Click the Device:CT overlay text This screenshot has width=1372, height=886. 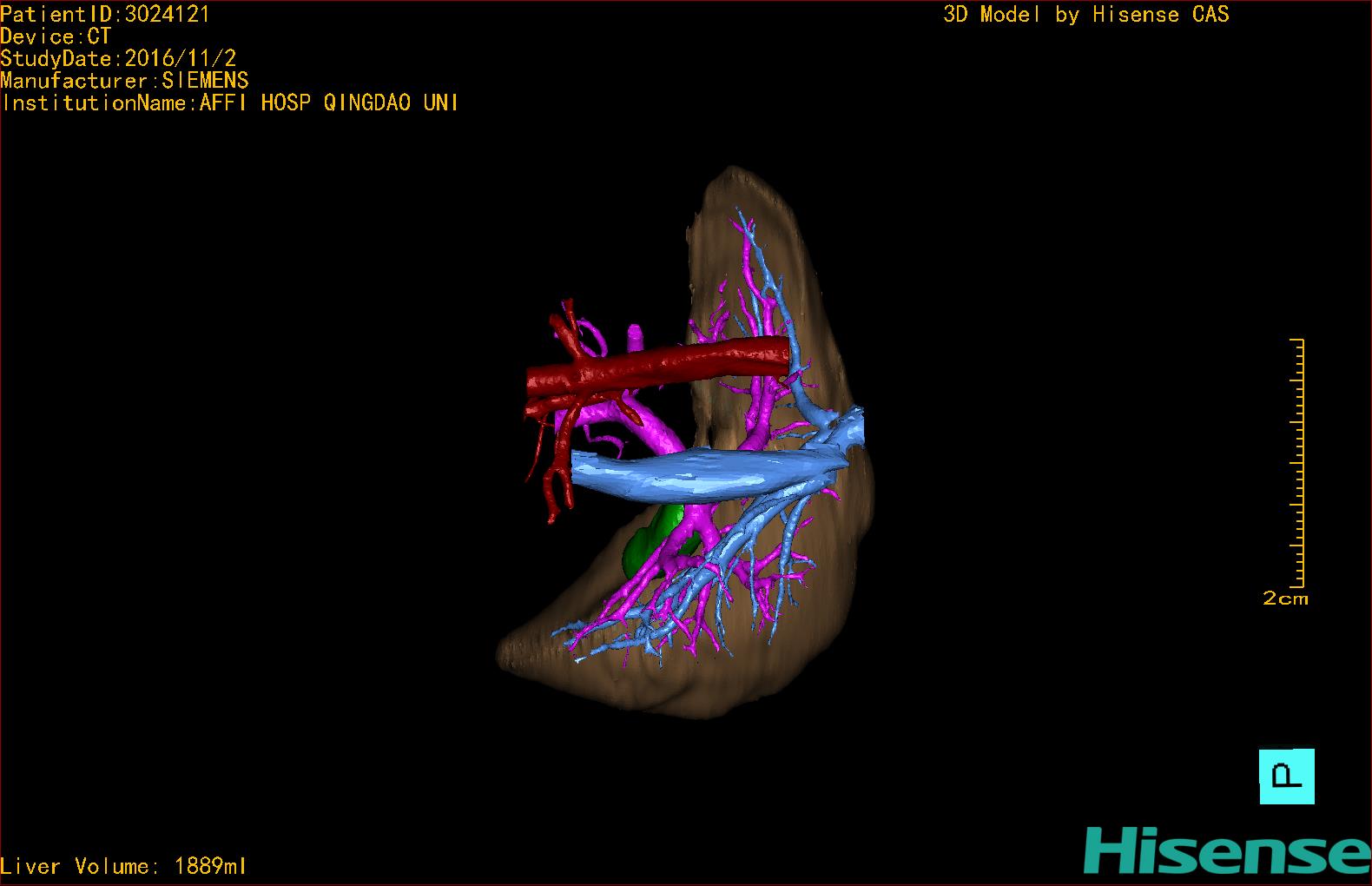pos(56,36)
